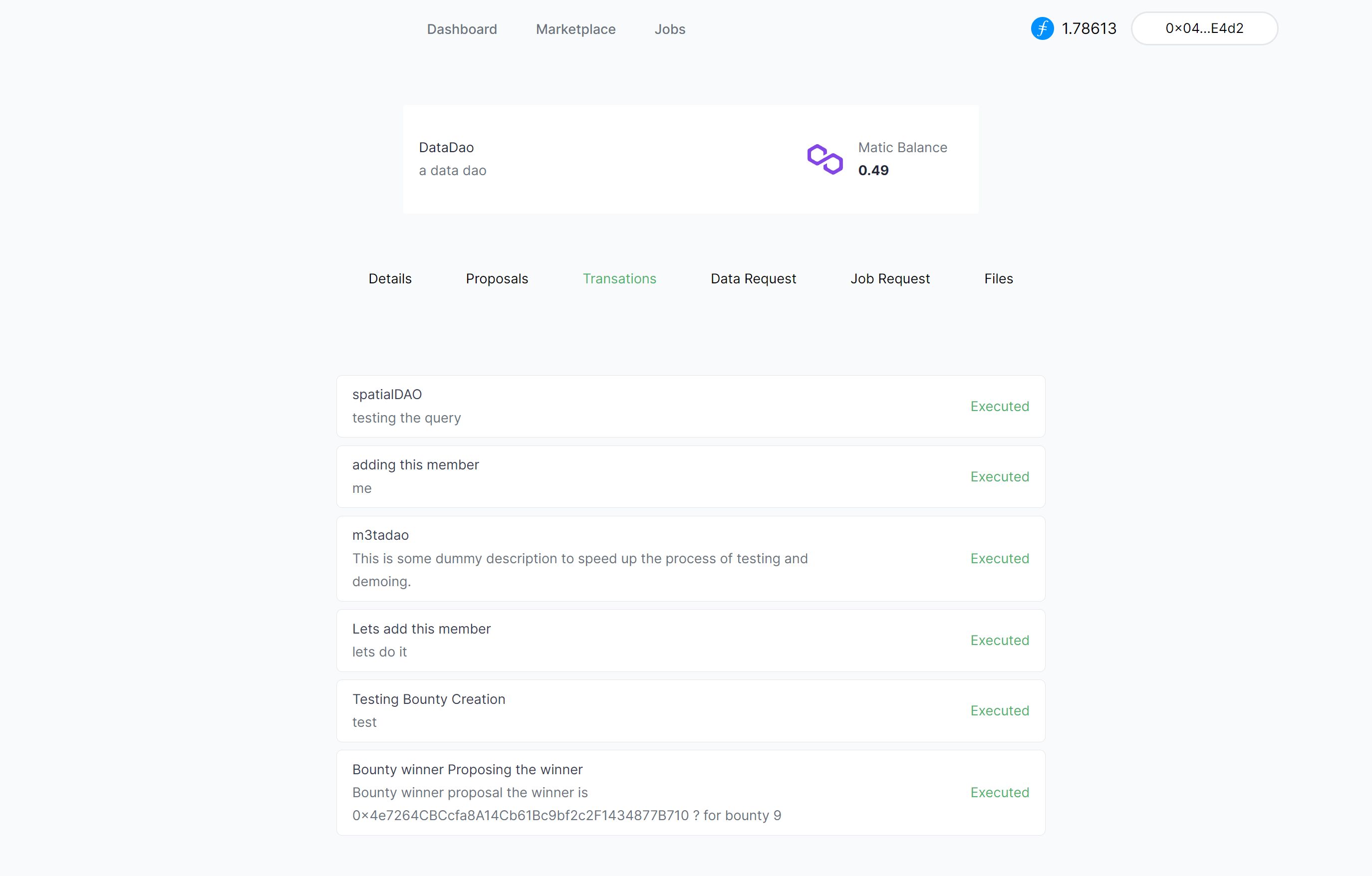
Task: Switch to the Files tab
Action: tap(998, 278)
